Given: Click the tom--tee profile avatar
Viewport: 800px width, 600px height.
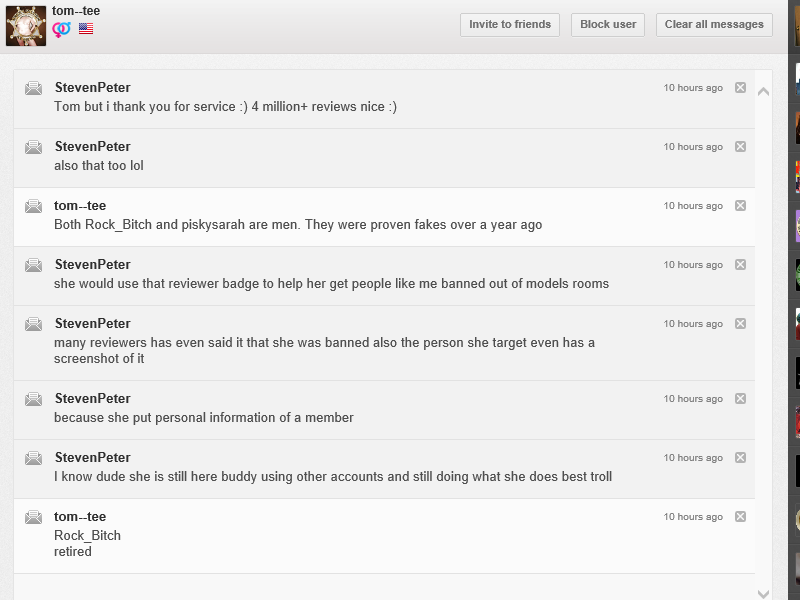Looking at the screenshot, I should (26, 26).
